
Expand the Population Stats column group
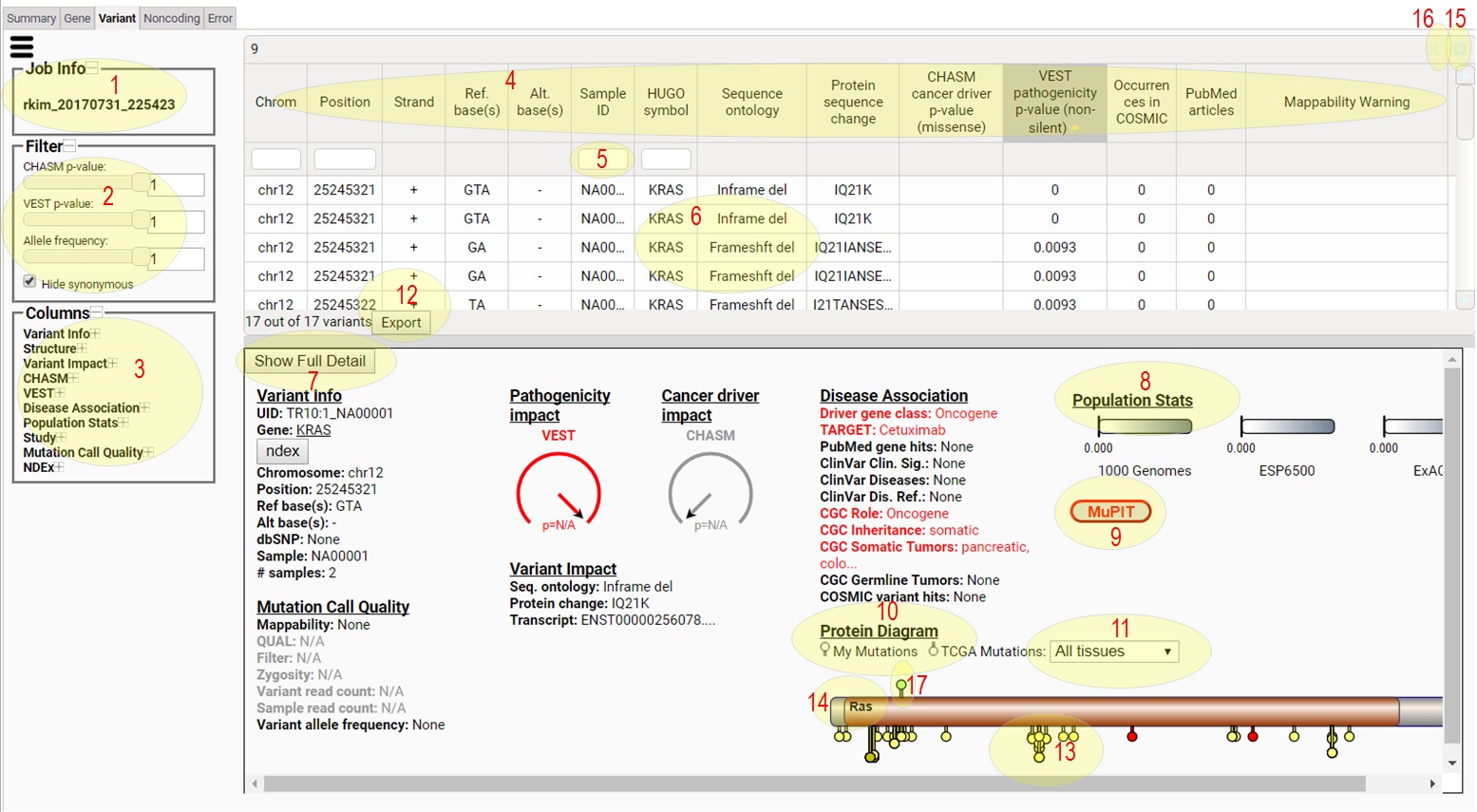[123, 423]
